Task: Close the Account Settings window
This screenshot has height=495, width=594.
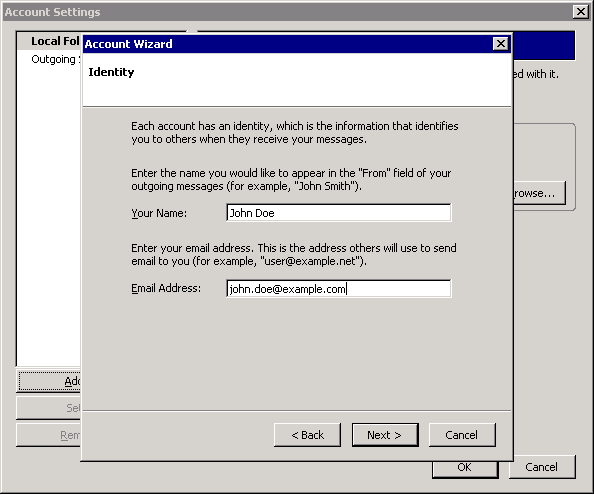Action: (581, 12)
